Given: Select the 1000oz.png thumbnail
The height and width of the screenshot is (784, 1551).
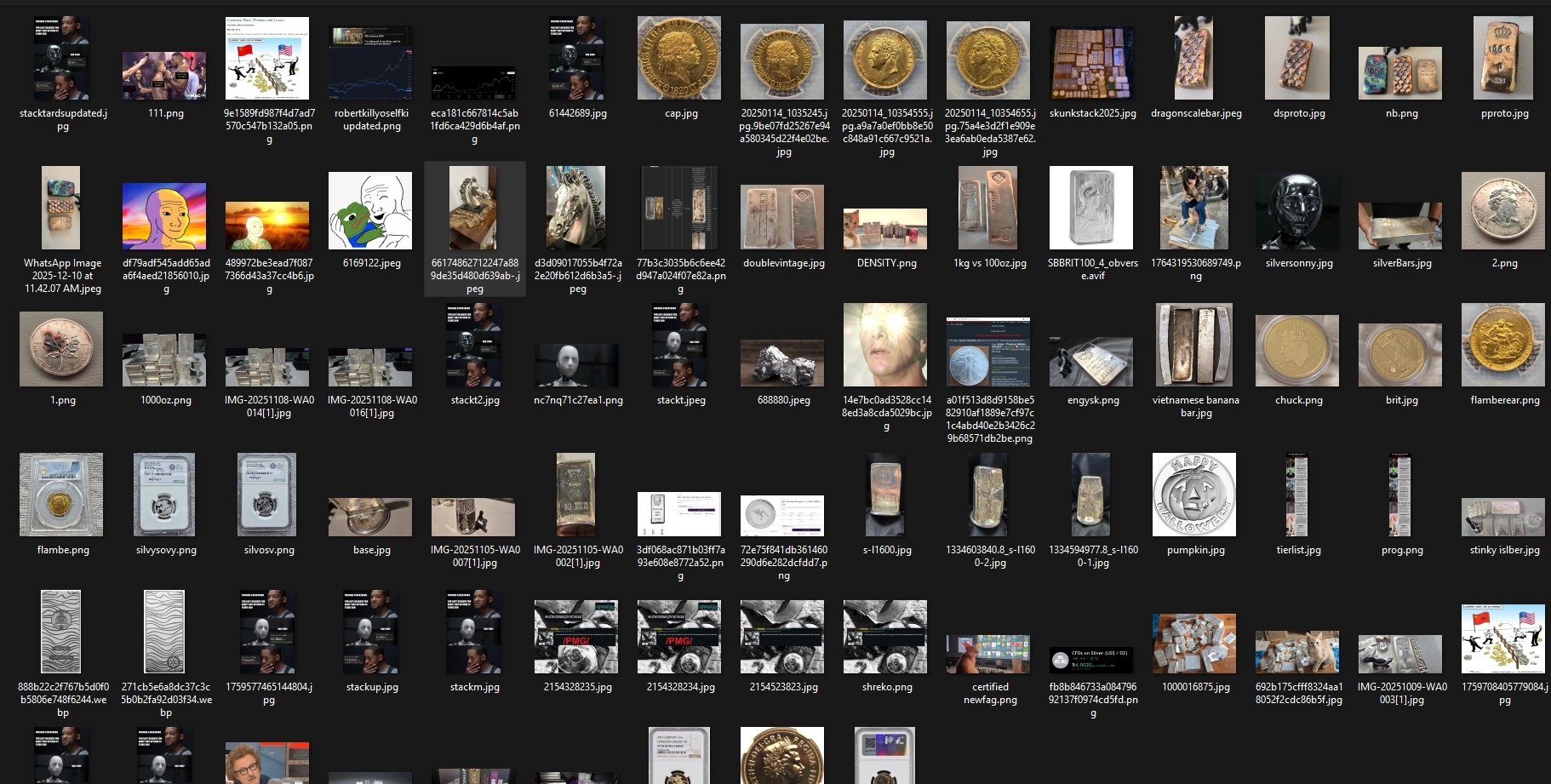Looking at the screenshot, I should tap(164, 360).
